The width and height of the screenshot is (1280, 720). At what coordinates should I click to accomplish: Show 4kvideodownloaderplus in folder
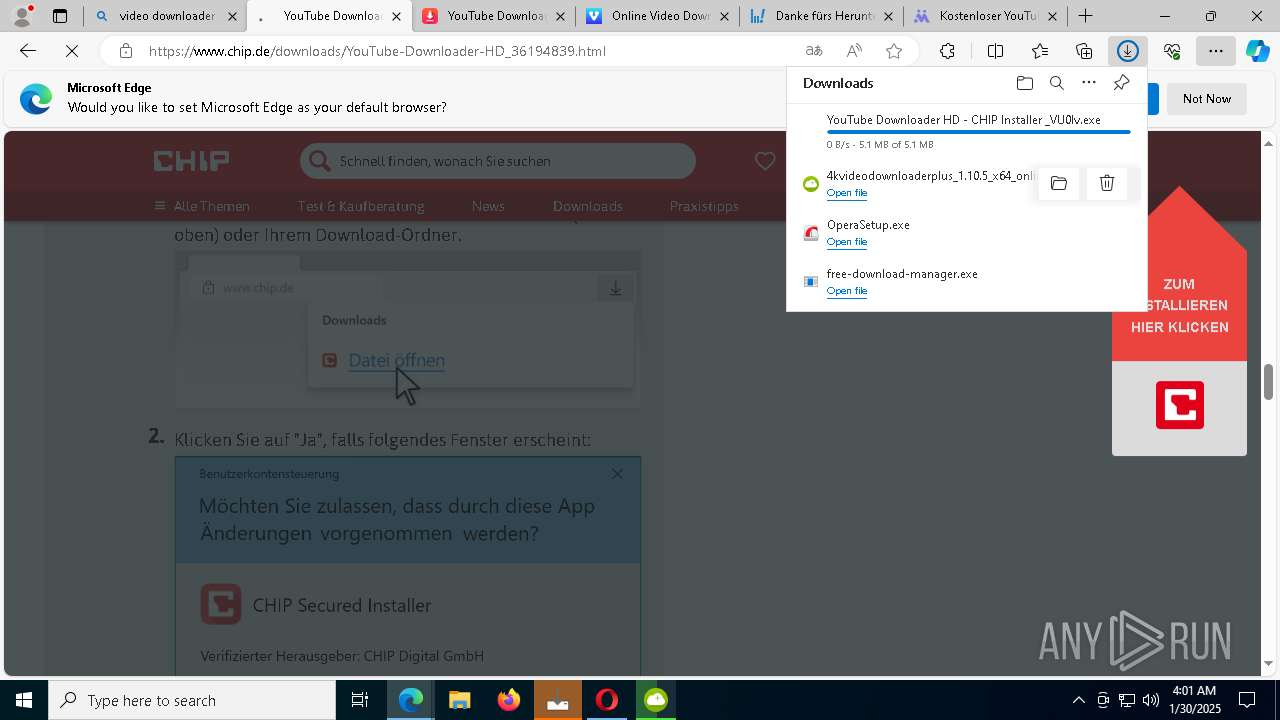(1059, 183)
